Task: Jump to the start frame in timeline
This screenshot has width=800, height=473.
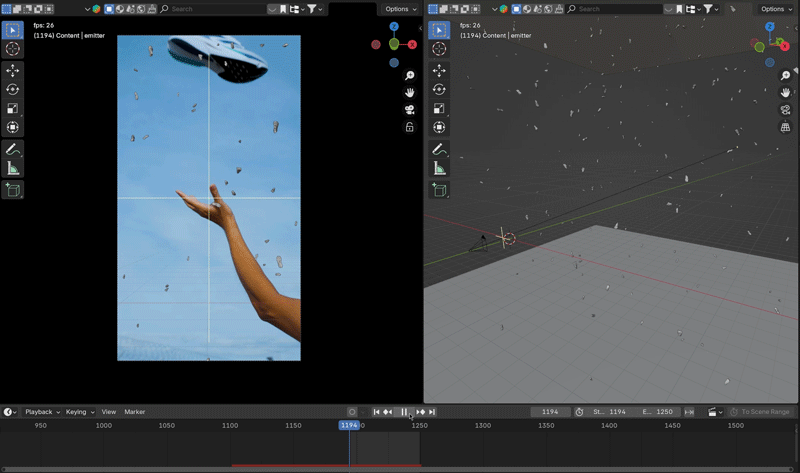Action: point(376,412)
